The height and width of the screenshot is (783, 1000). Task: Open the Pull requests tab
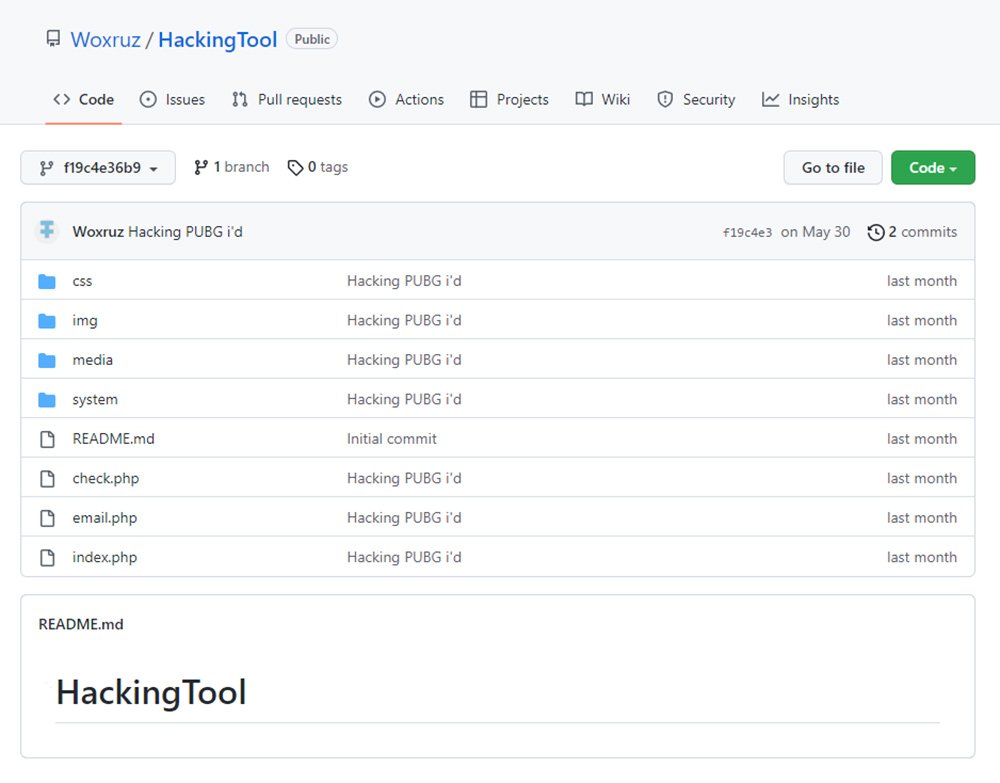click(x=286, y=100)
